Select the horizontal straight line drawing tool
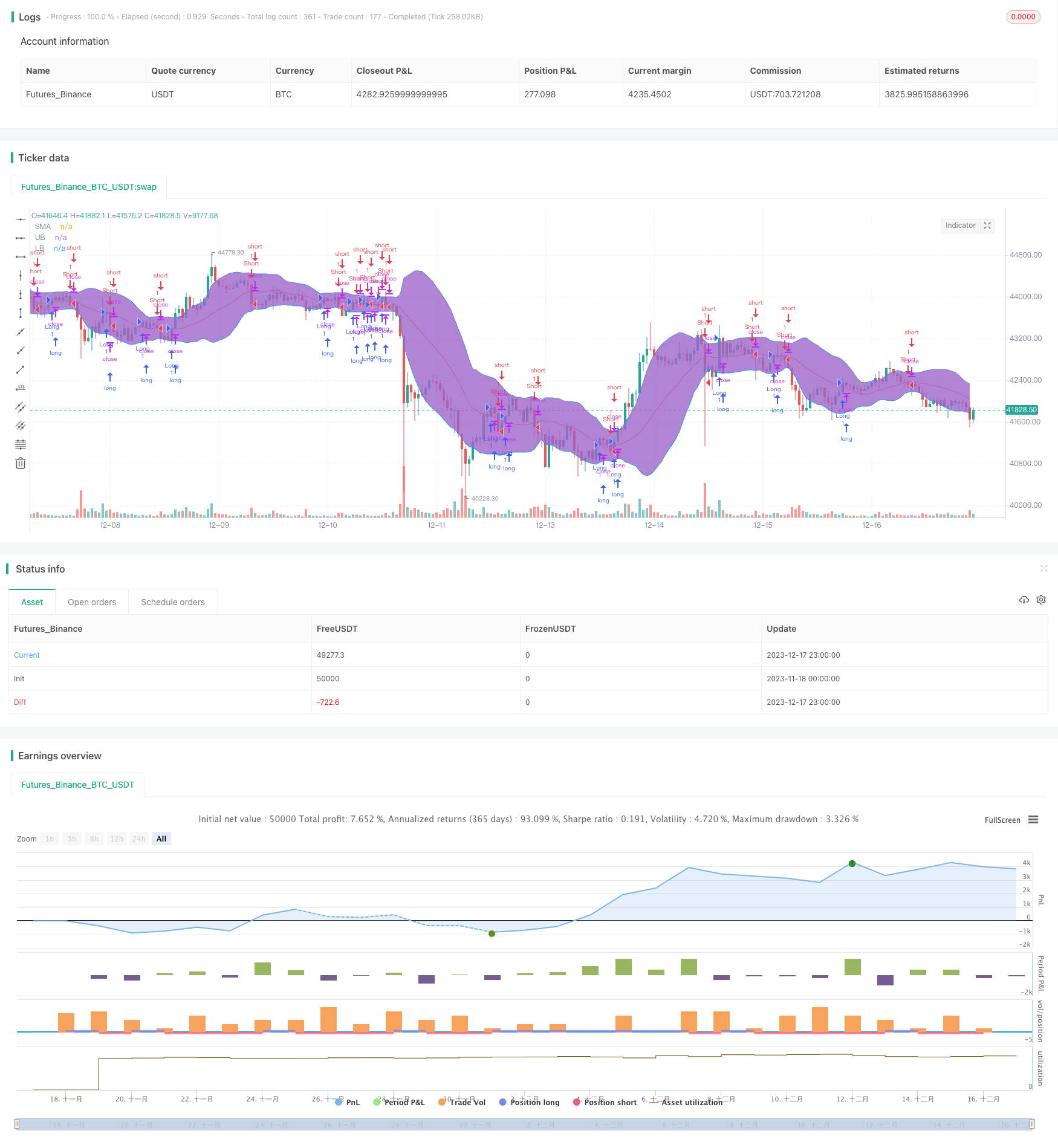The image size is (1058, 1148). 21,219
